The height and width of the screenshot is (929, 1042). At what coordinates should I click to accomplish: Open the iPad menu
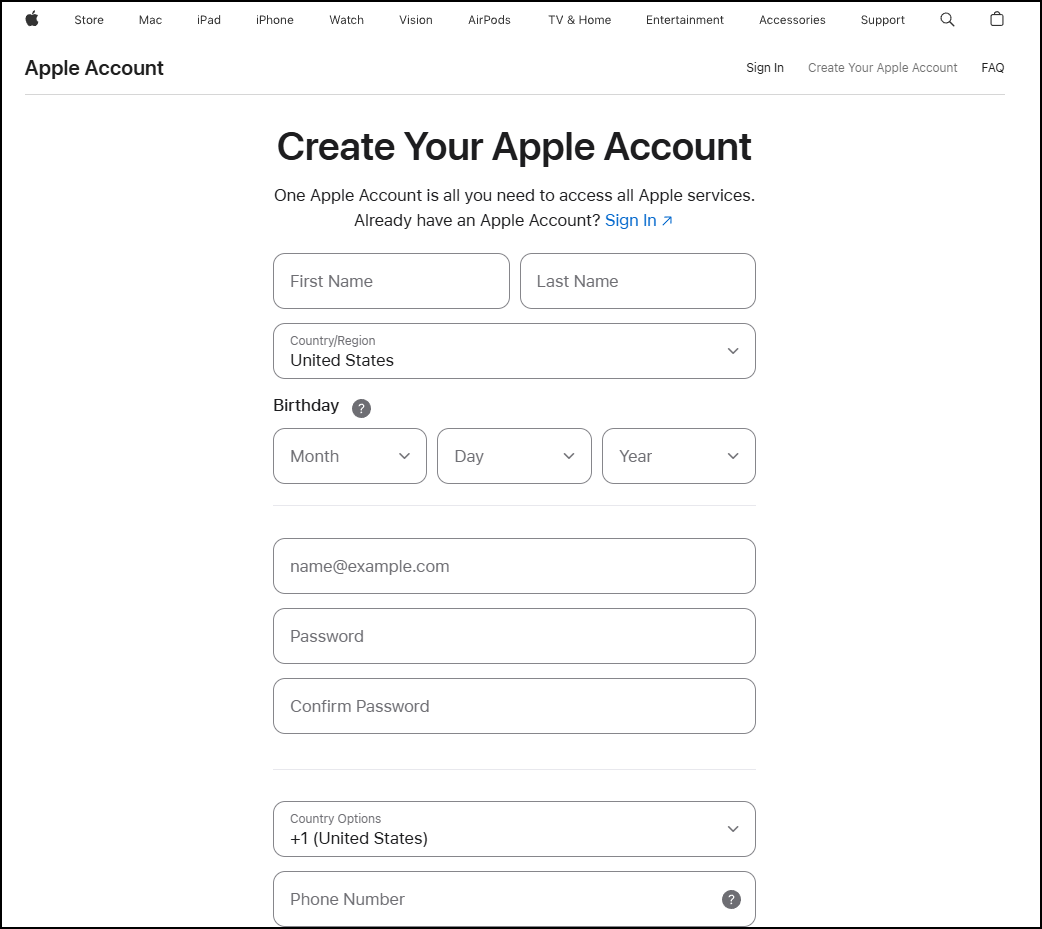[209, 20]
